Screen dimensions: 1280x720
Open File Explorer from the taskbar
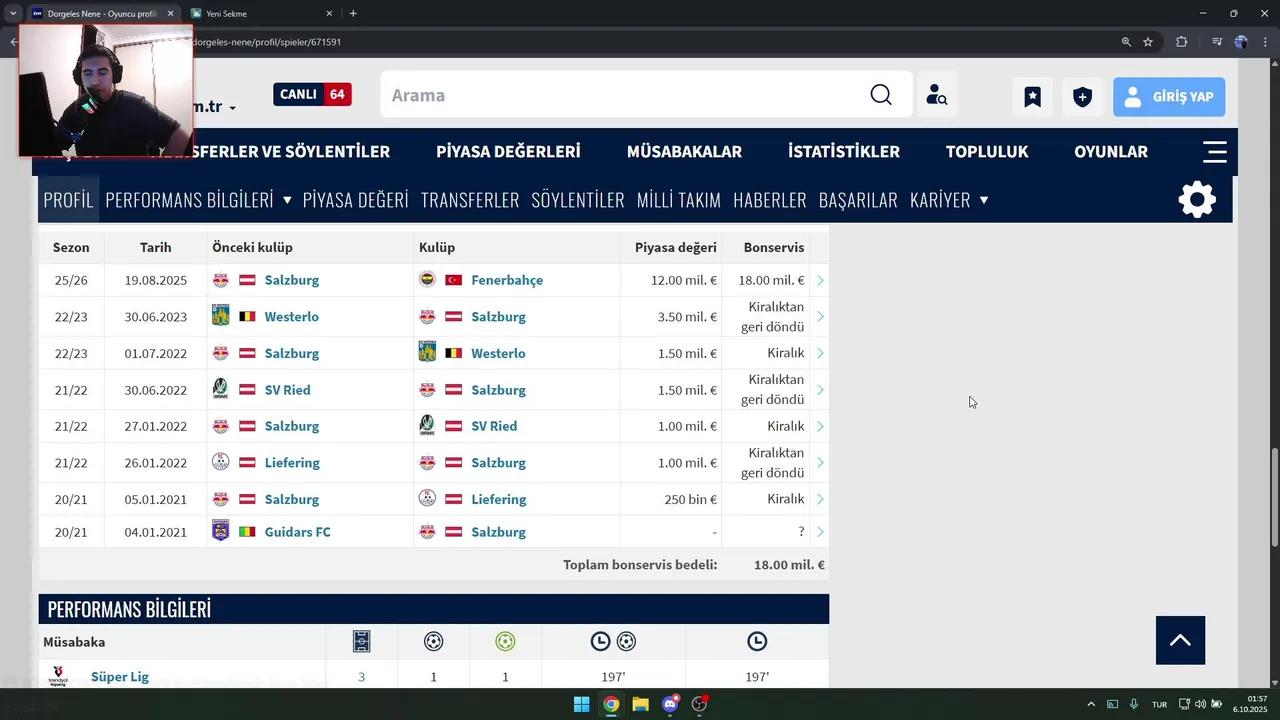pos(640,704)
